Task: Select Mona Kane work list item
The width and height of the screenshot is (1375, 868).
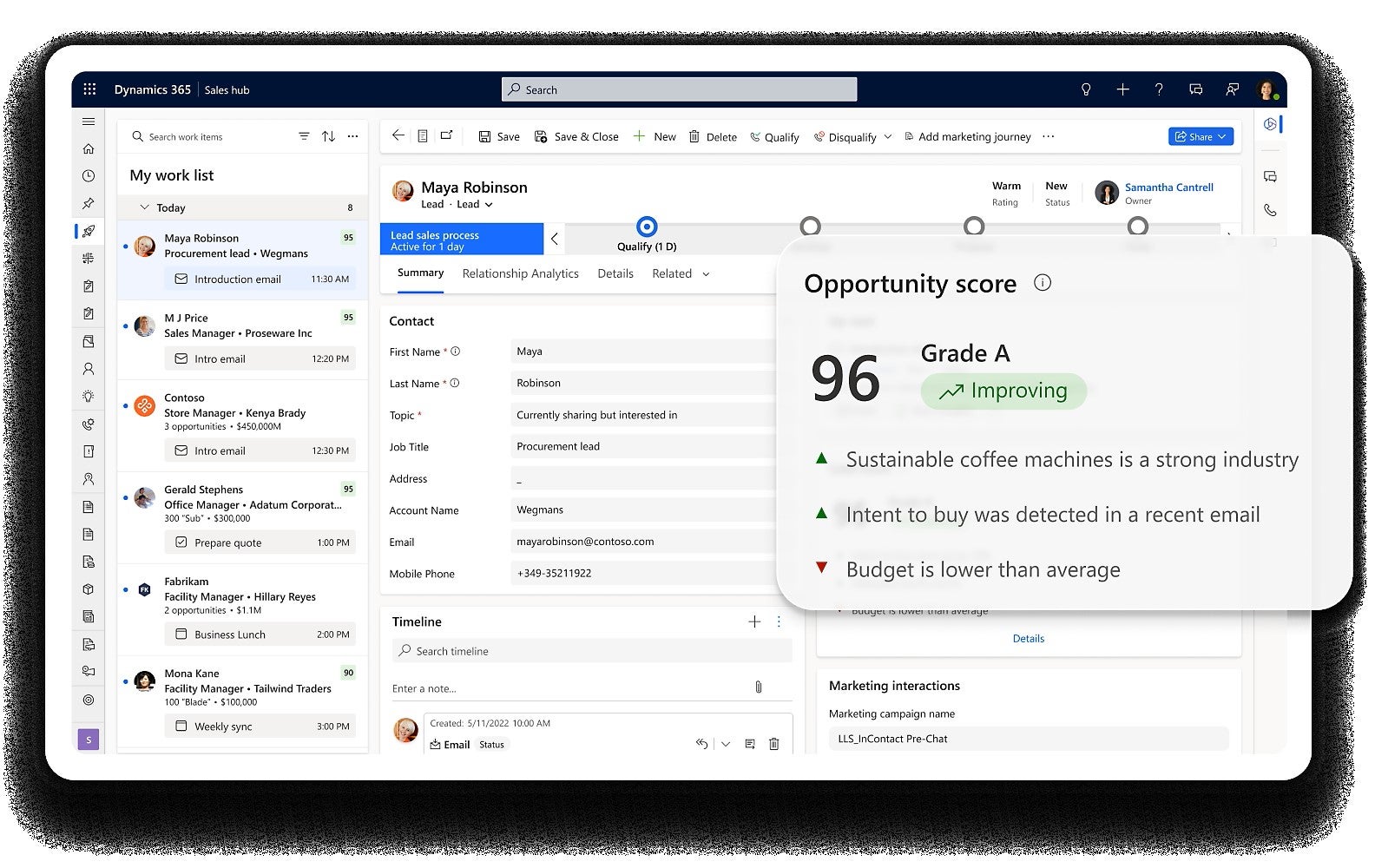Action: click(242, 701)
